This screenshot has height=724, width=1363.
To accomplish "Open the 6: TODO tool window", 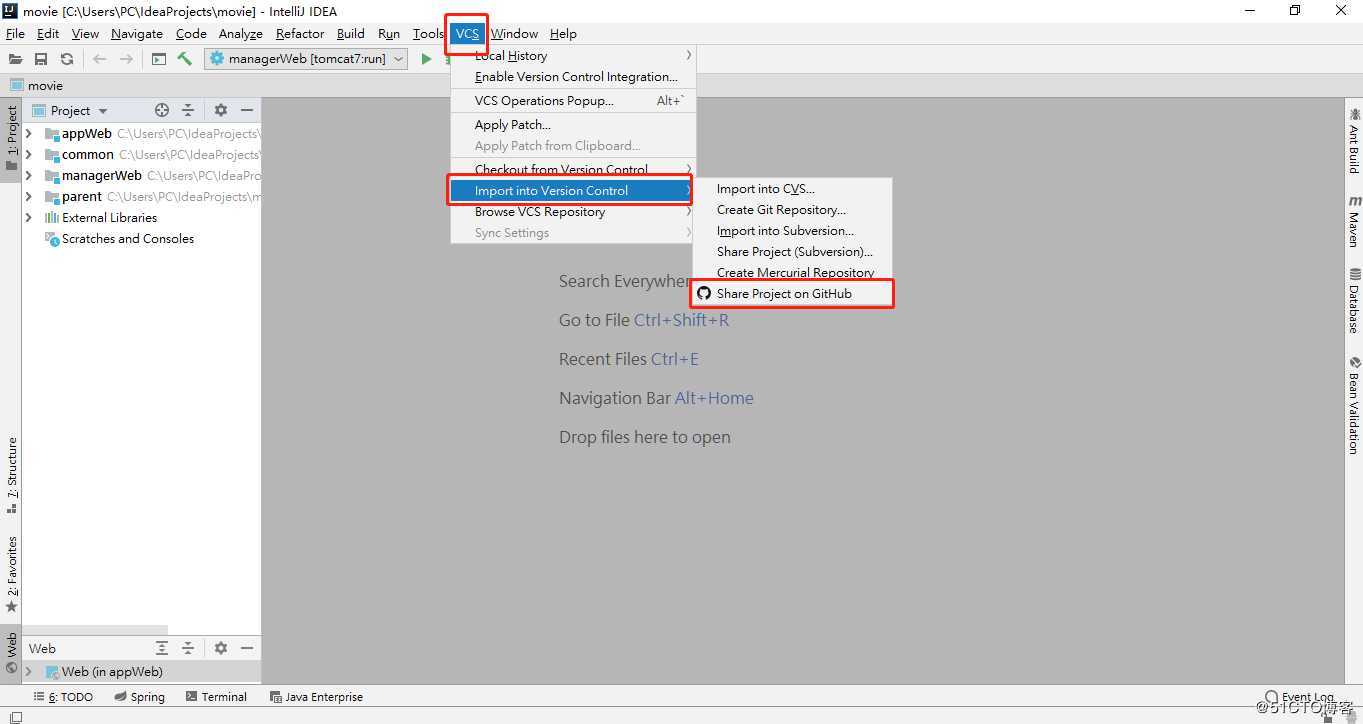I will coord(64,697).
